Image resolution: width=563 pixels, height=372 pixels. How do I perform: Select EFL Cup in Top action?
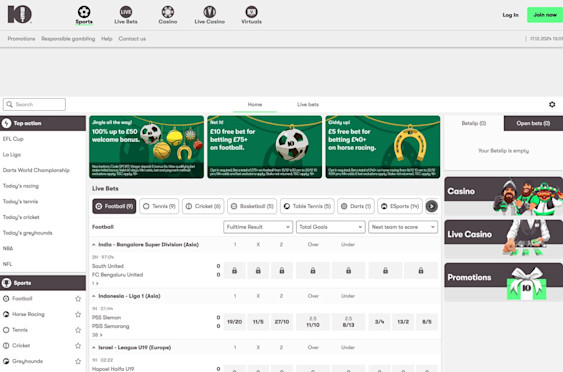click(13, 139)
